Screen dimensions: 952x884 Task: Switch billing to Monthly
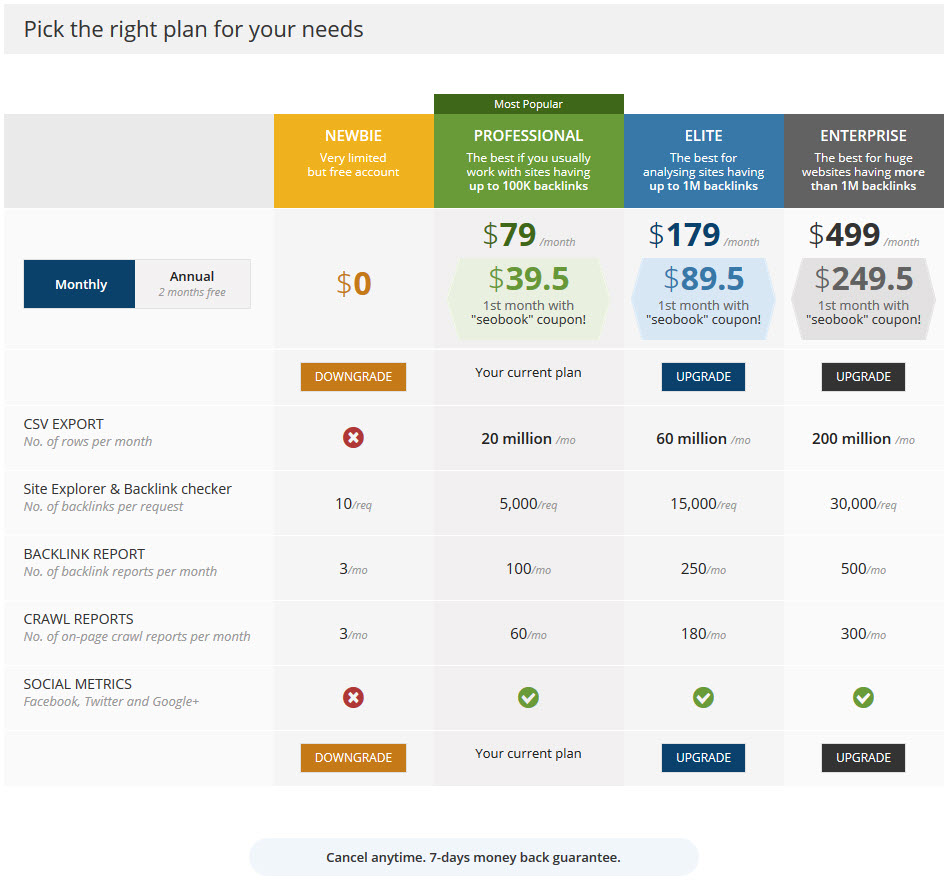pos(80,284)
